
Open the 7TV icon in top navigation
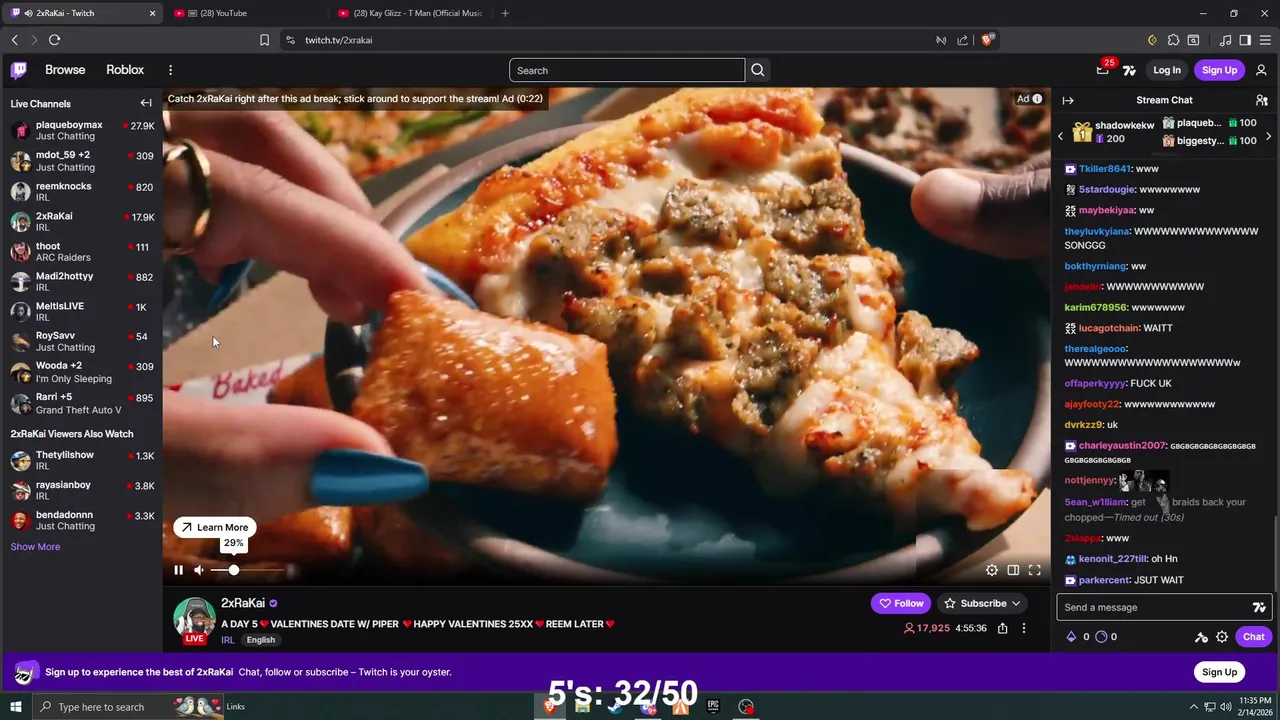(x=1129, y=70)
